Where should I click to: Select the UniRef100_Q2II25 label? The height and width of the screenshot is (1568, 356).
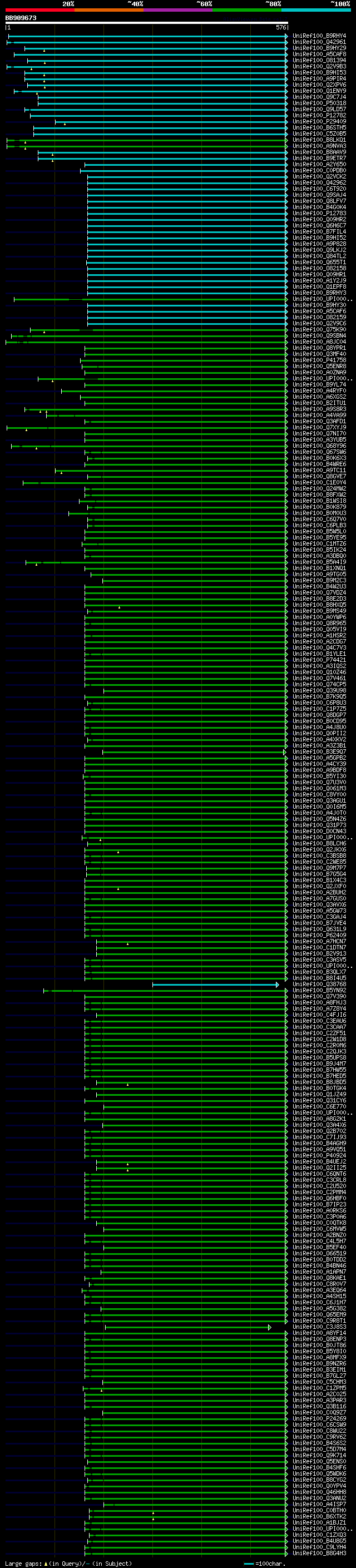point(319,1168)
